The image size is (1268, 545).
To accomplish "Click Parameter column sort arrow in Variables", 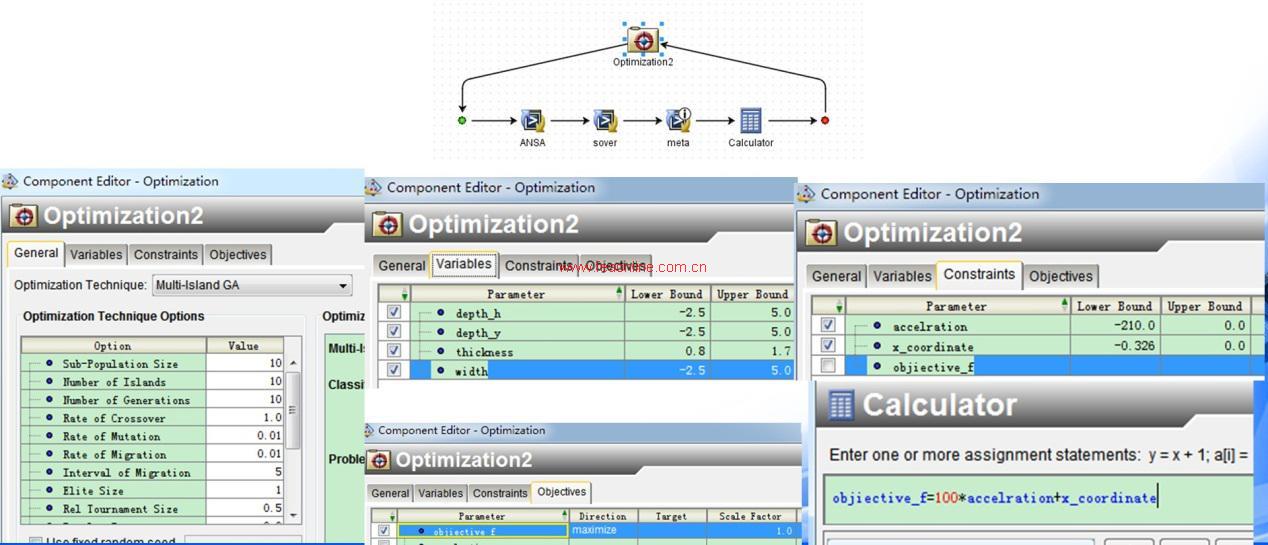I will click(619, 294).
